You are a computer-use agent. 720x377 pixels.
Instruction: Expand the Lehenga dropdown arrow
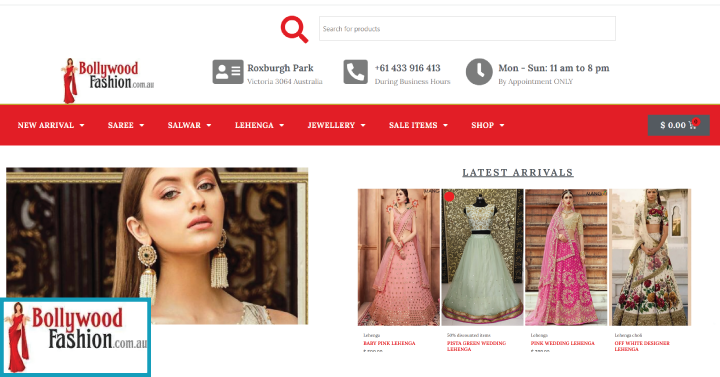pyautogui.click(x=281, y=125)
